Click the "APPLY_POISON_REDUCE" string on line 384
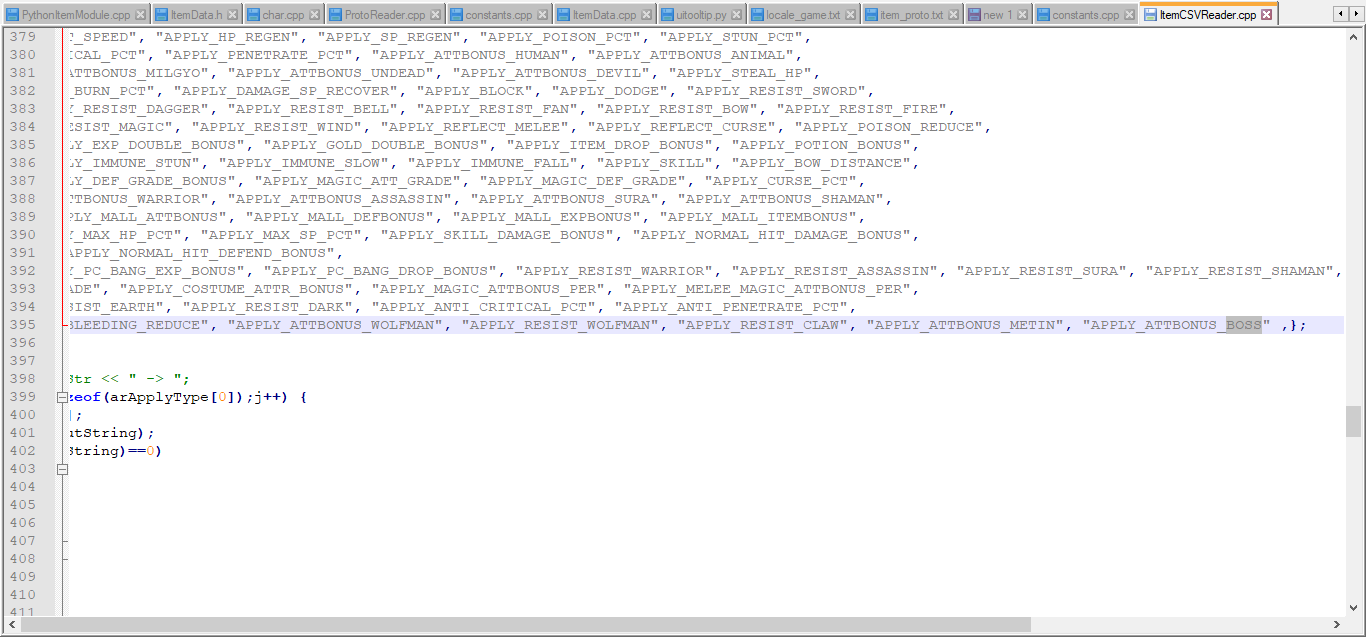The image size is (1366, 637). click(x=891, y=127)
